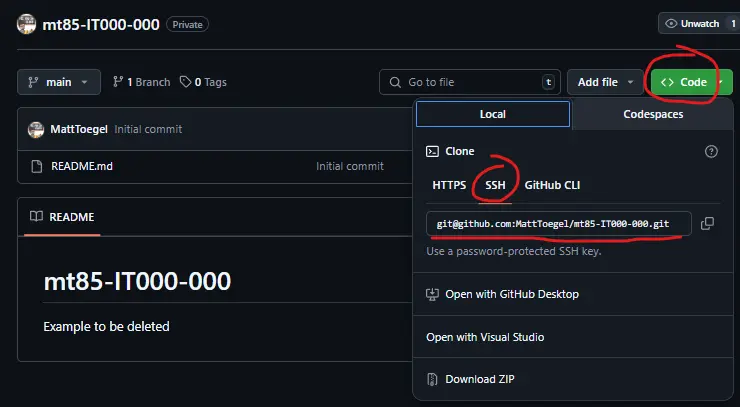Click Download ZIP
This screenshot has height=407, width=740.
479,379
